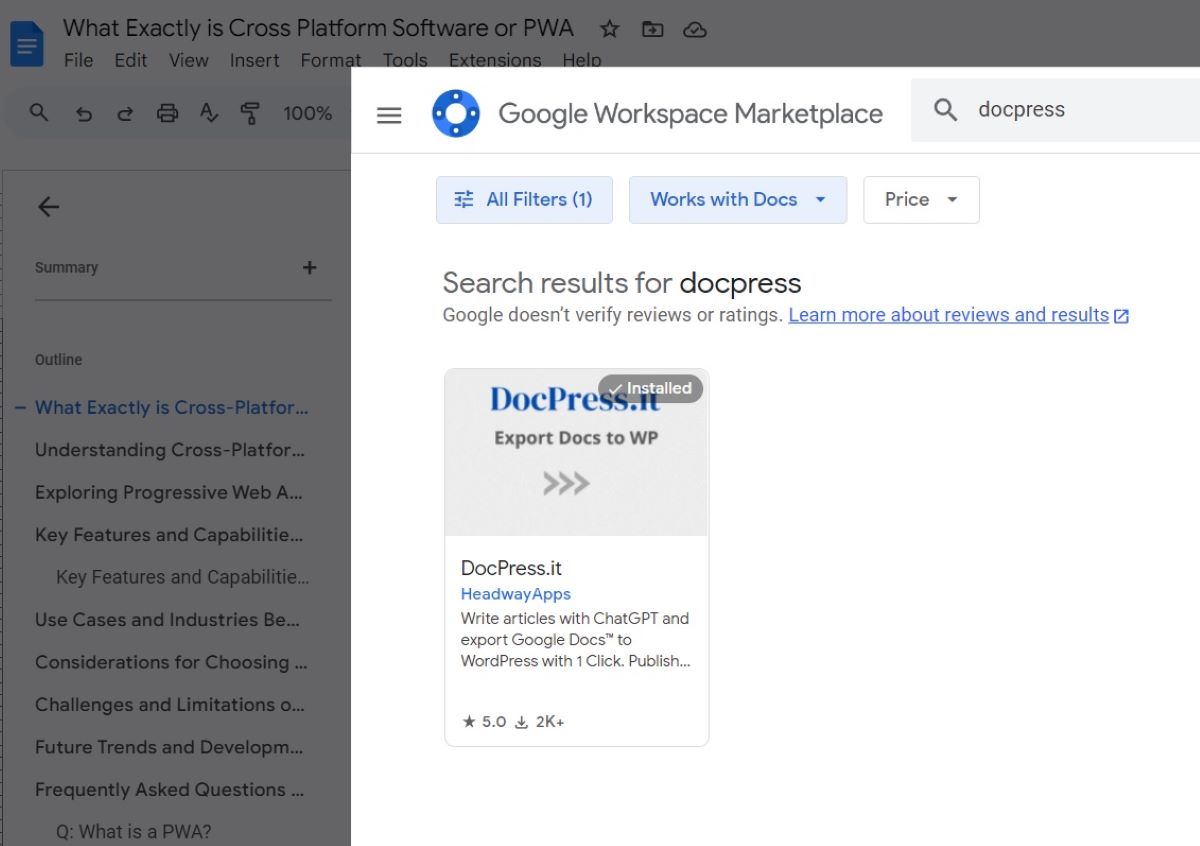Screen dimensions: 1200x846
Task: Open Learn more about reviews link
Action: pyautogui.click(x=958, y=315)
